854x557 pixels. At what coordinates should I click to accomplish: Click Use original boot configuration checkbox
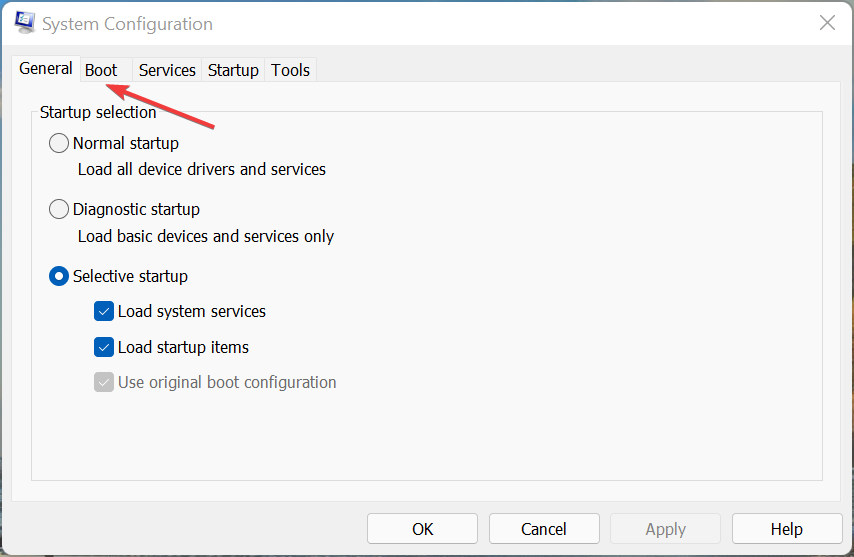point(104,382)
